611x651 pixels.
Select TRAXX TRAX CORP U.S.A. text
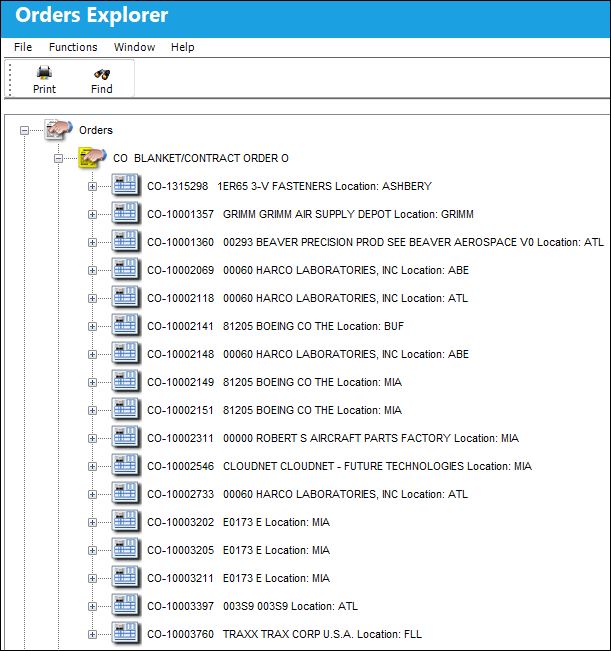click(x=288, y=634)
